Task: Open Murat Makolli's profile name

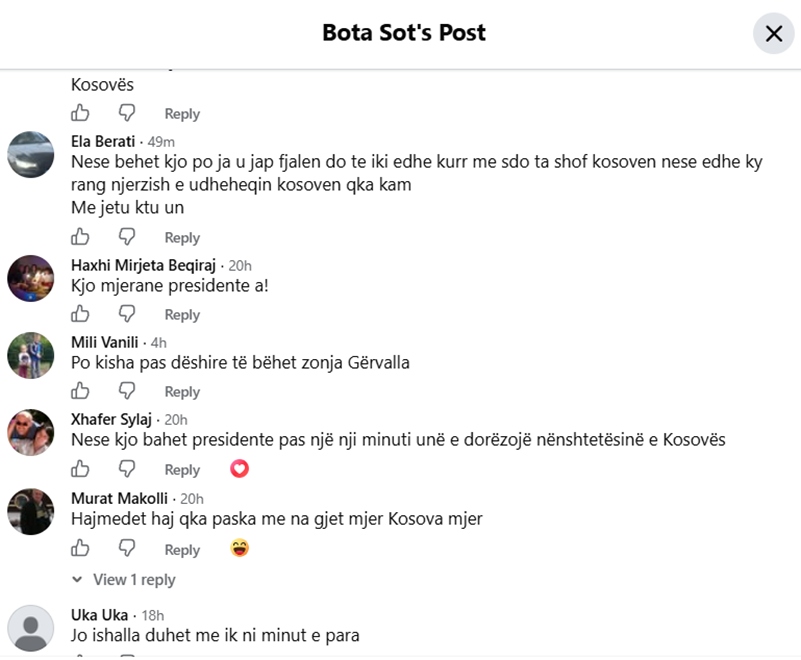Action: coord(120,498)
